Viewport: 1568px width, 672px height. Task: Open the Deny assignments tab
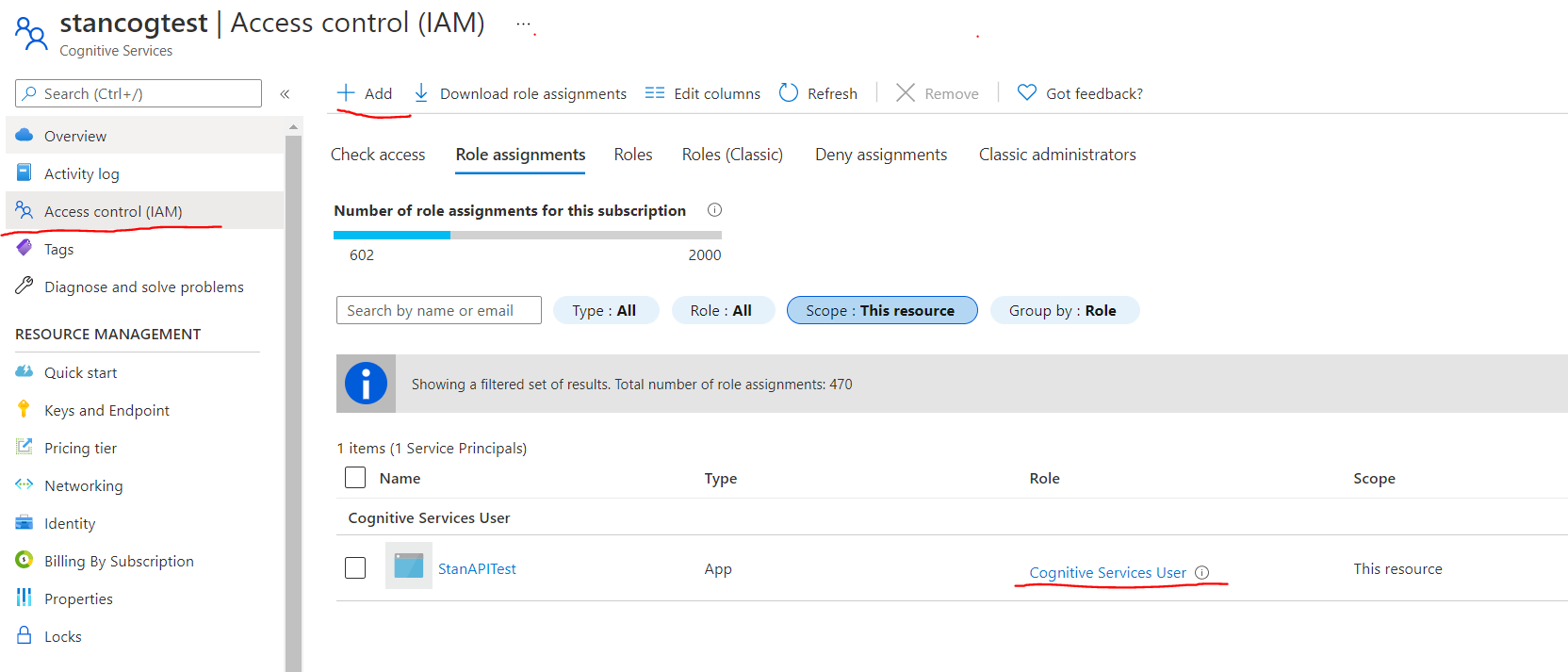click(x=881, y=155)
